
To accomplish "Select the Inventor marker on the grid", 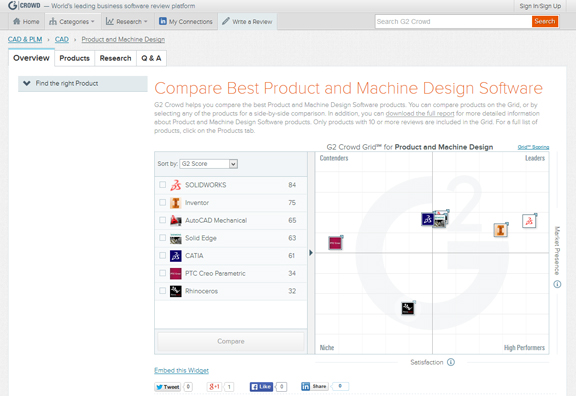I will (x=500, y=230).
